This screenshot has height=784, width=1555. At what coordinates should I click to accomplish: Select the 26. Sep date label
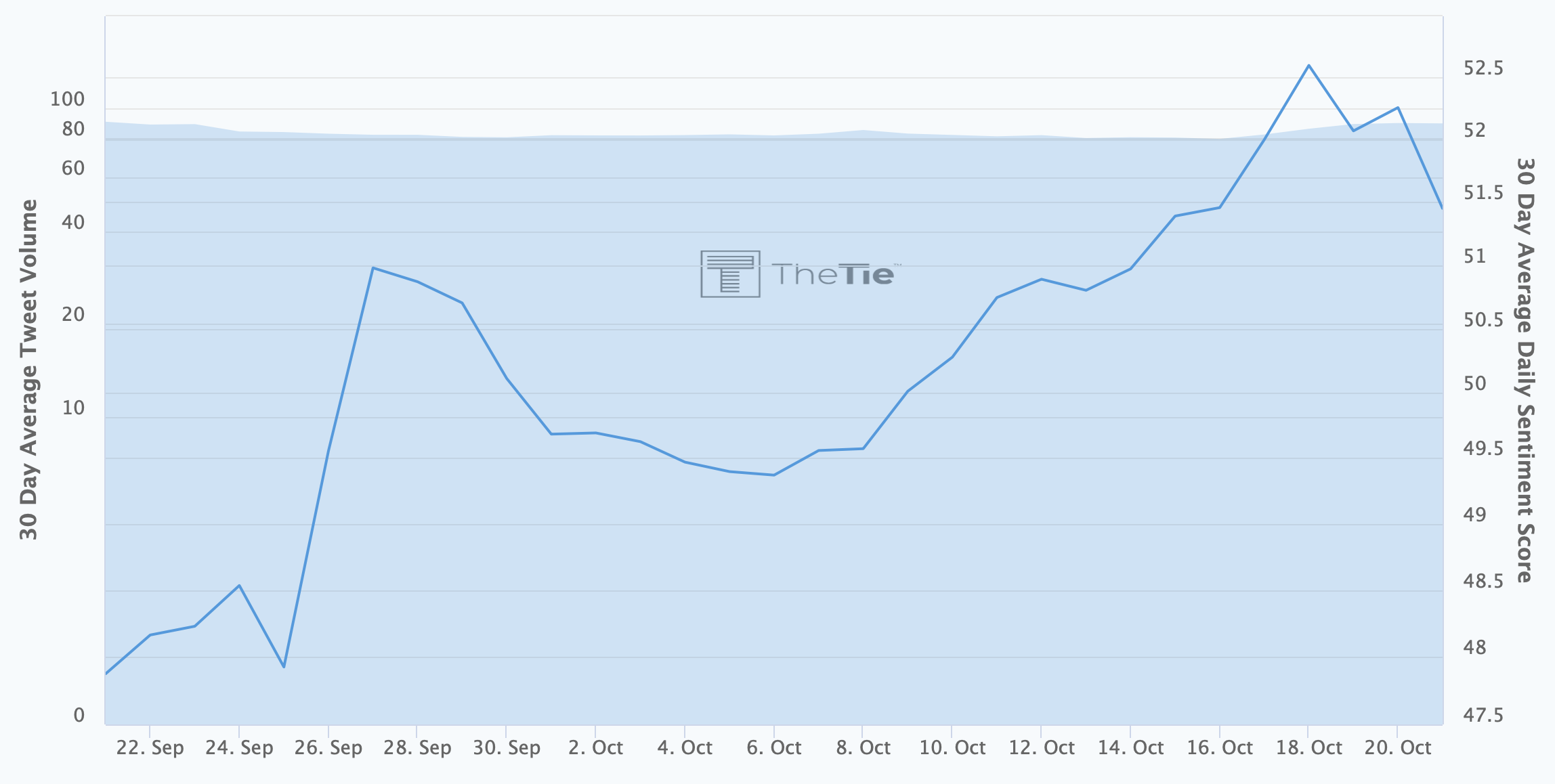328,747
